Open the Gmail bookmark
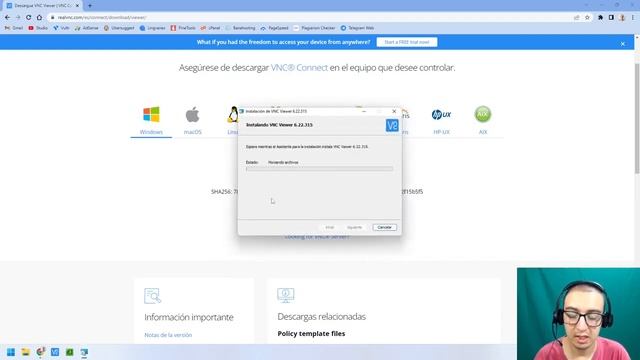 click(x=13, y=28)
